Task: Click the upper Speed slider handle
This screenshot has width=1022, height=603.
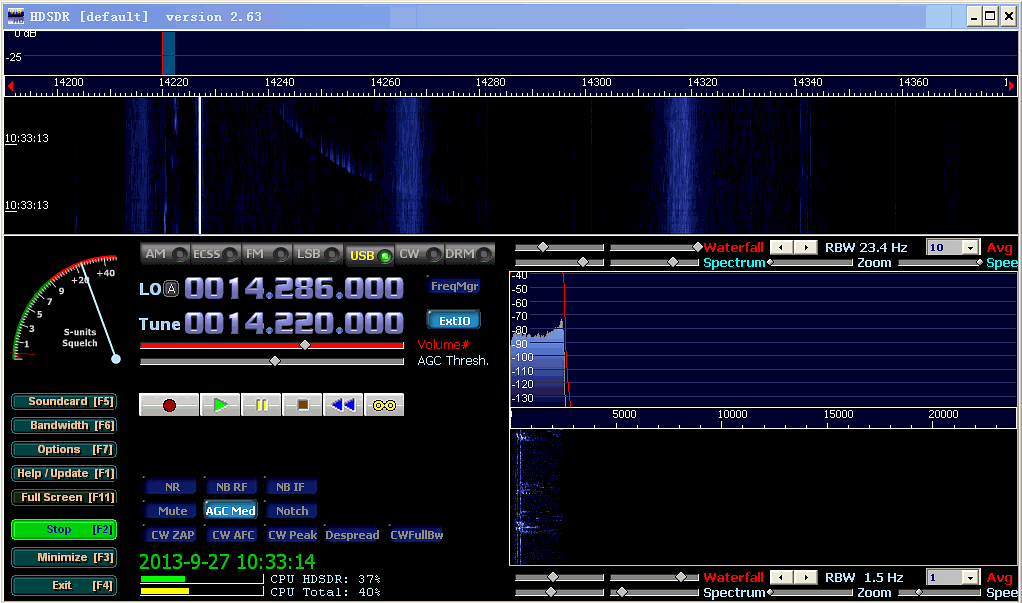Action: click(979, 262)
